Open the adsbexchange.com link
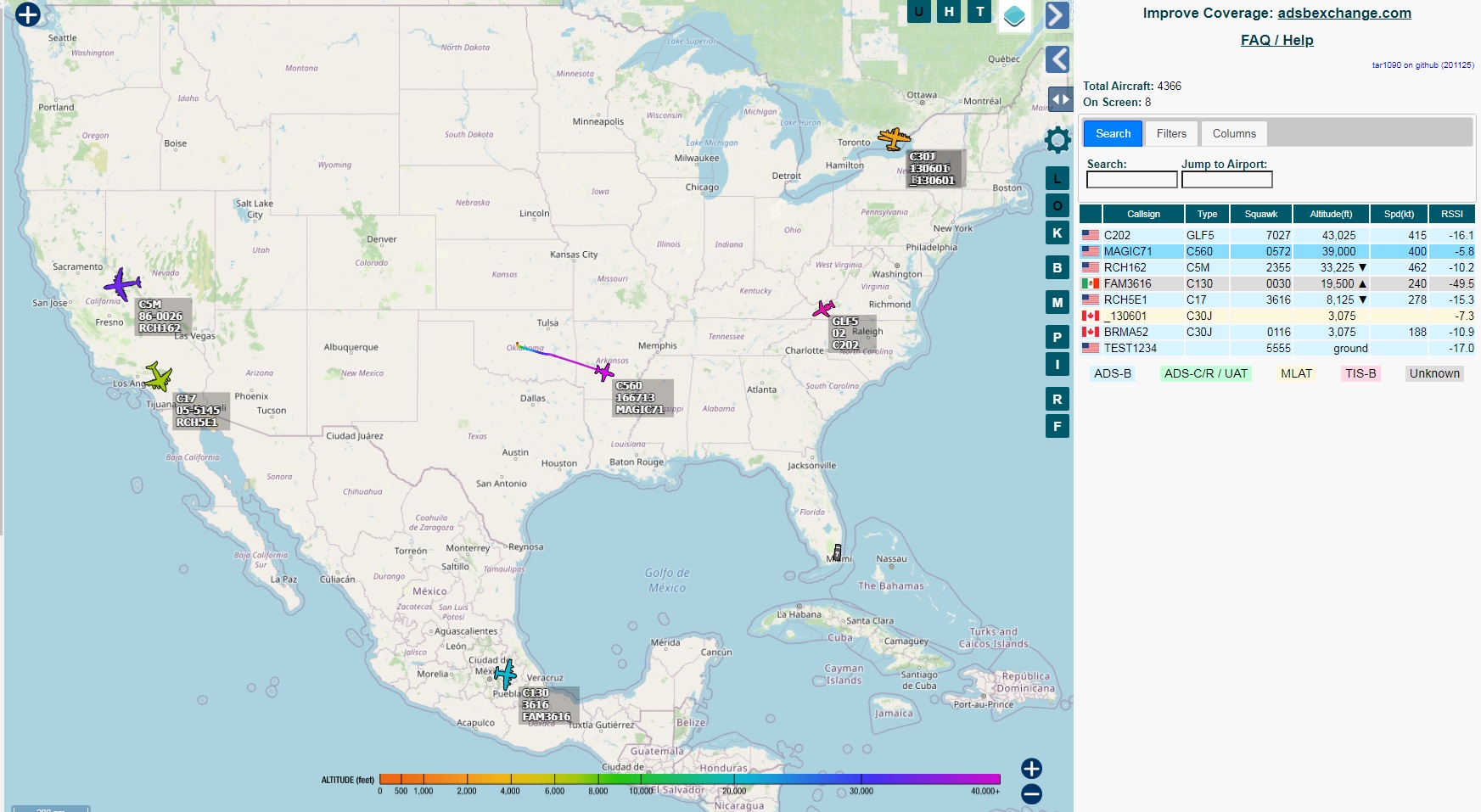Screen dimensions: 1481x812 [x=1344, y=13]
